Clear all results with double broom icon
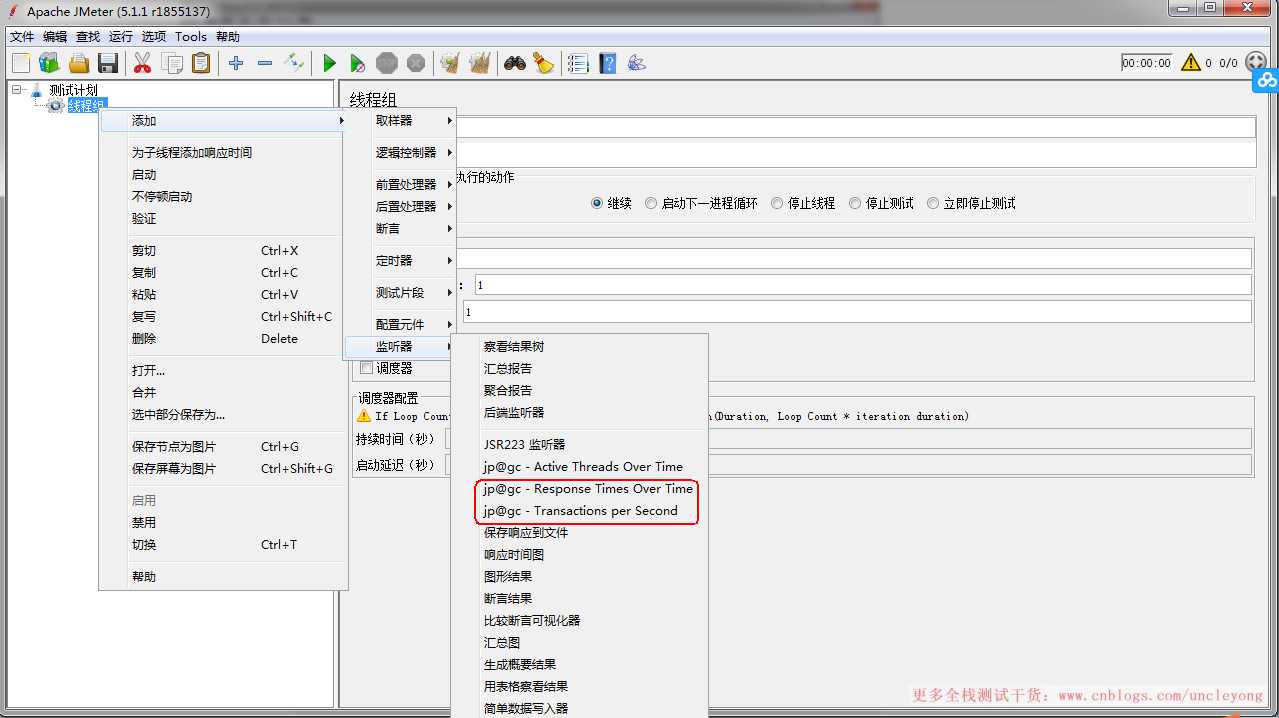 480,63
